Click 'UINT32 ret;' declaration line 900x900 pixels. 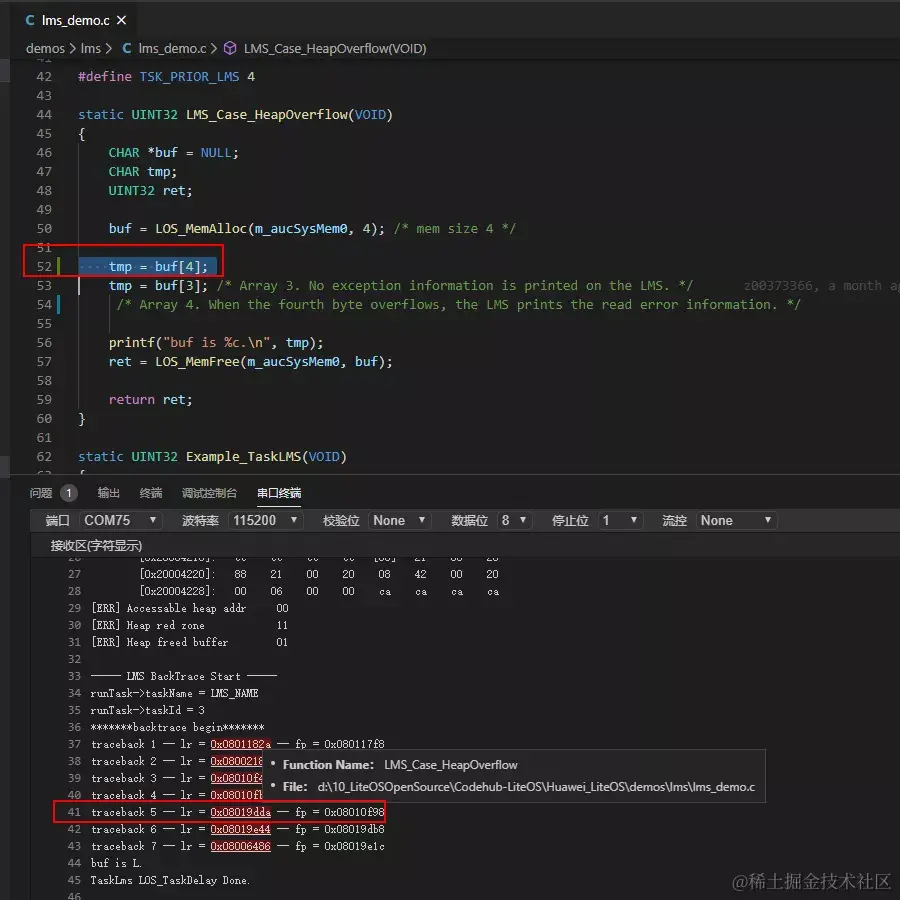150,190
